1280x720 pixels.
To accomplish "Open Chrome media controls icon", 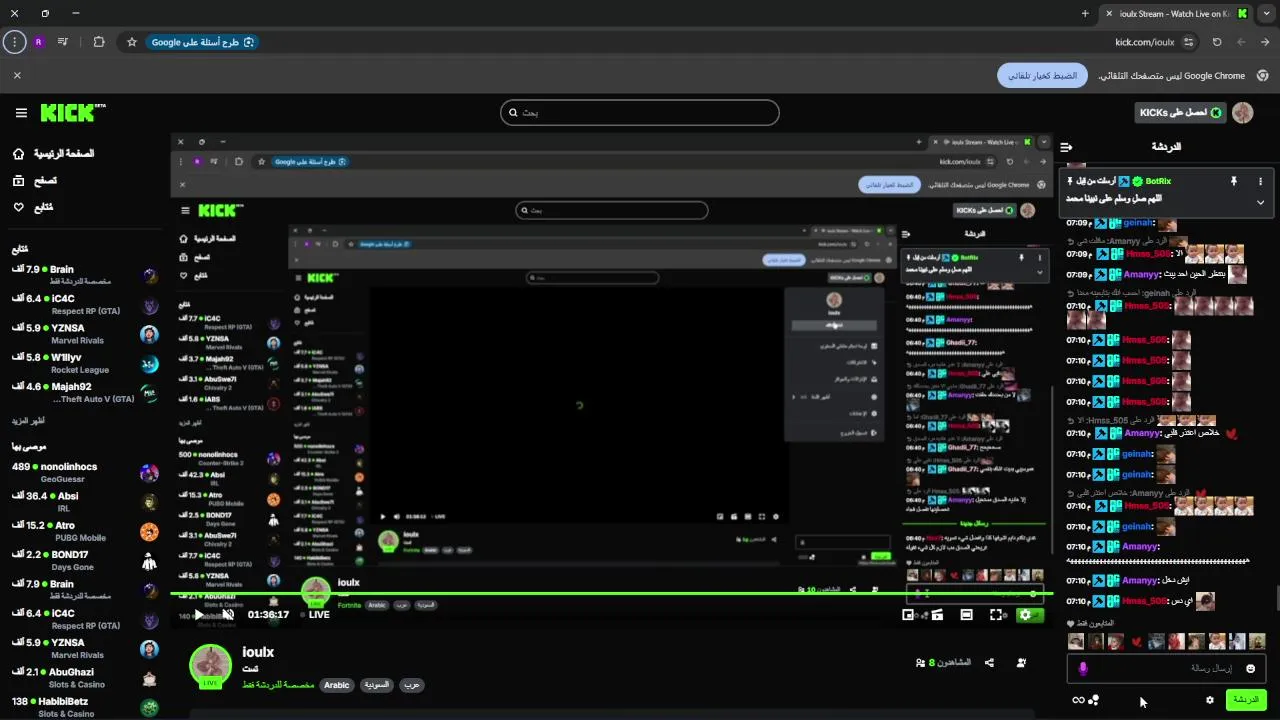I will (63, 42).
